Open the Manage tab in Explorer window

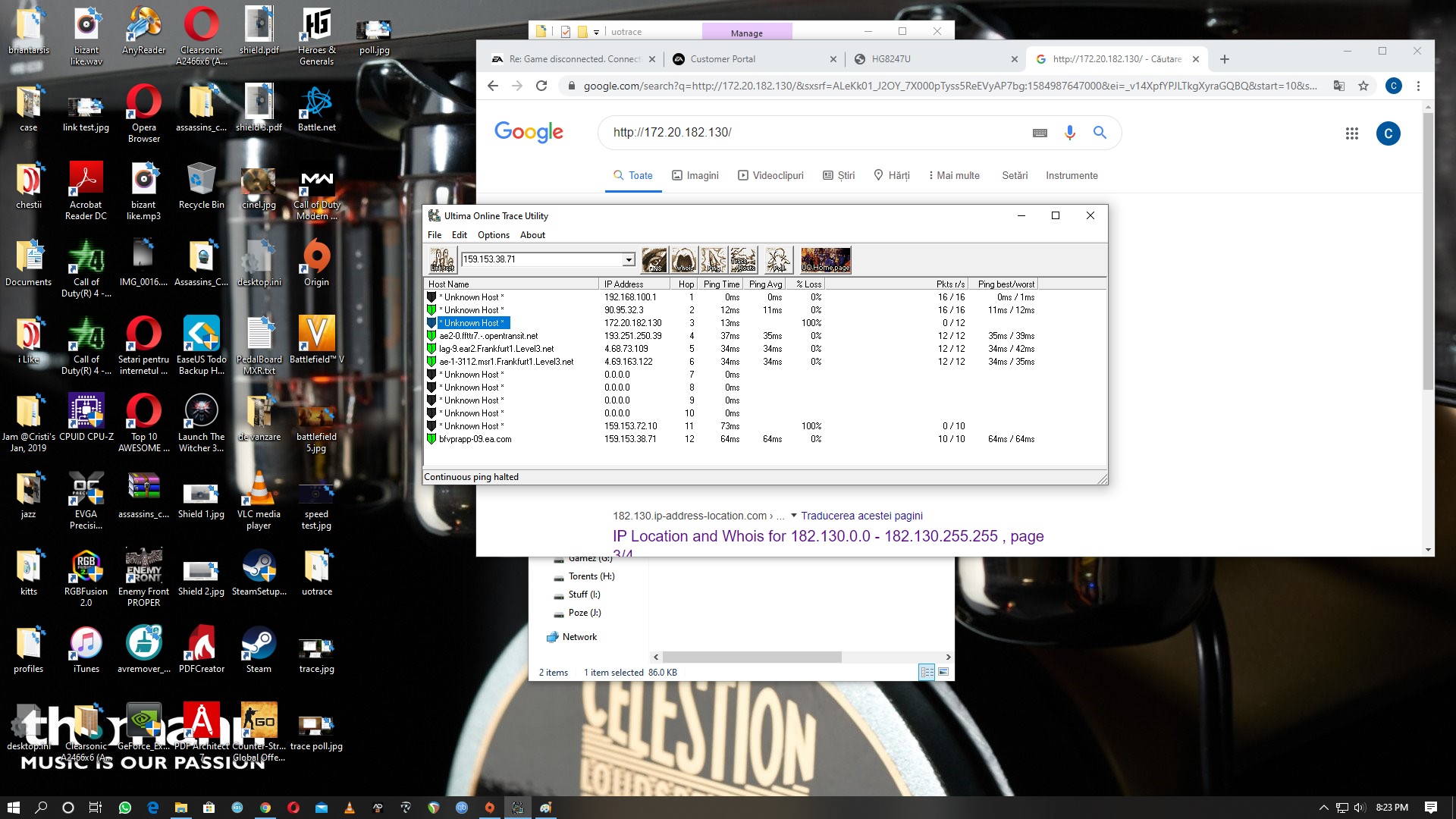pos(747,33)
